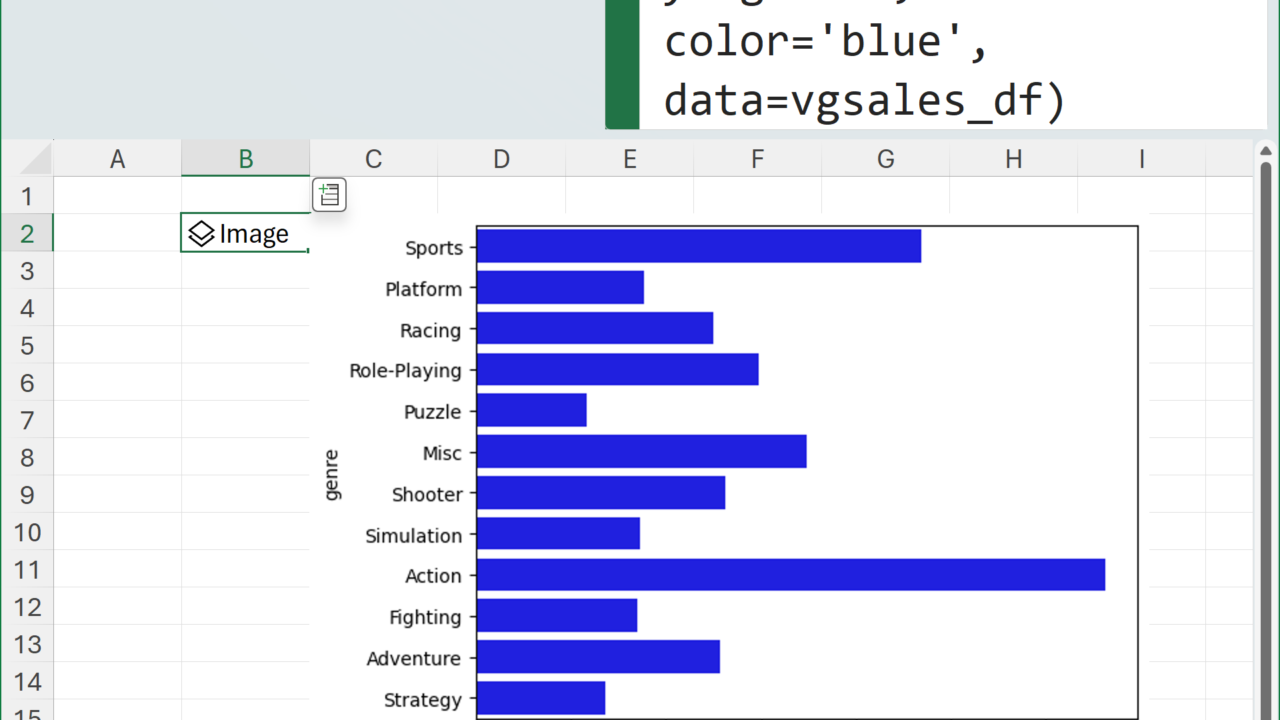Click the "genre" axis title on the chart
This screenshot has width=1280, height=720.
(332, 475)
